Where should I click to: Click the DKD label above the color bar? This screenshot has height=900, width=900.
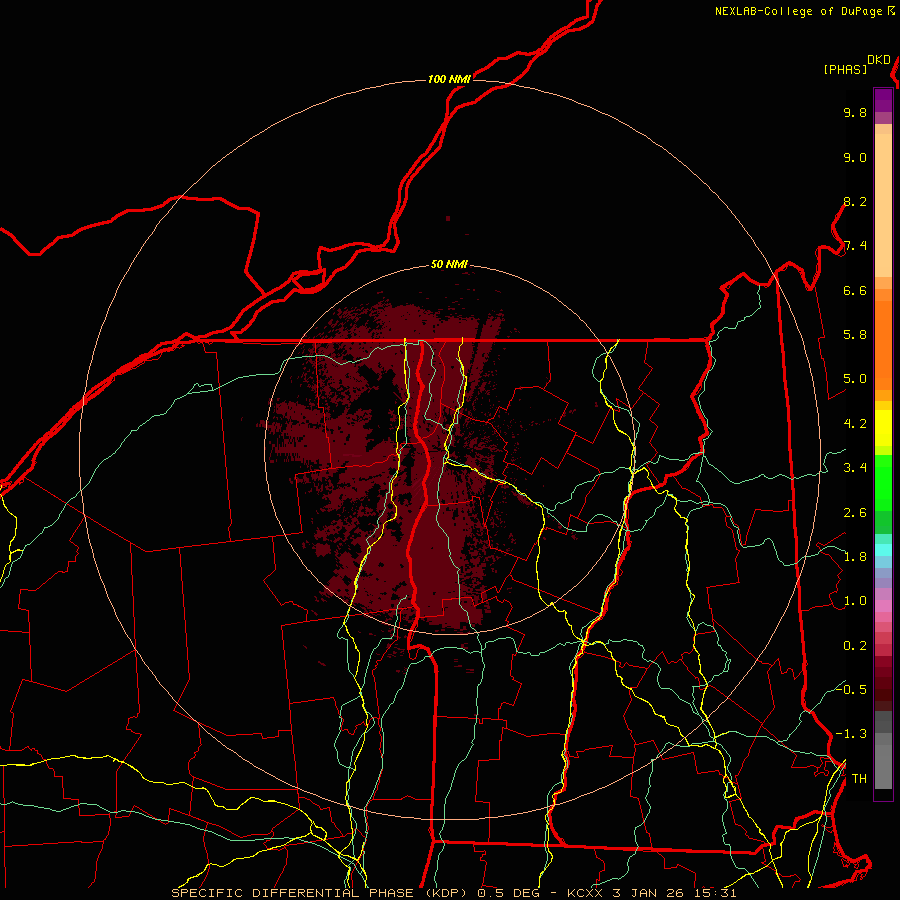(879, 60)
